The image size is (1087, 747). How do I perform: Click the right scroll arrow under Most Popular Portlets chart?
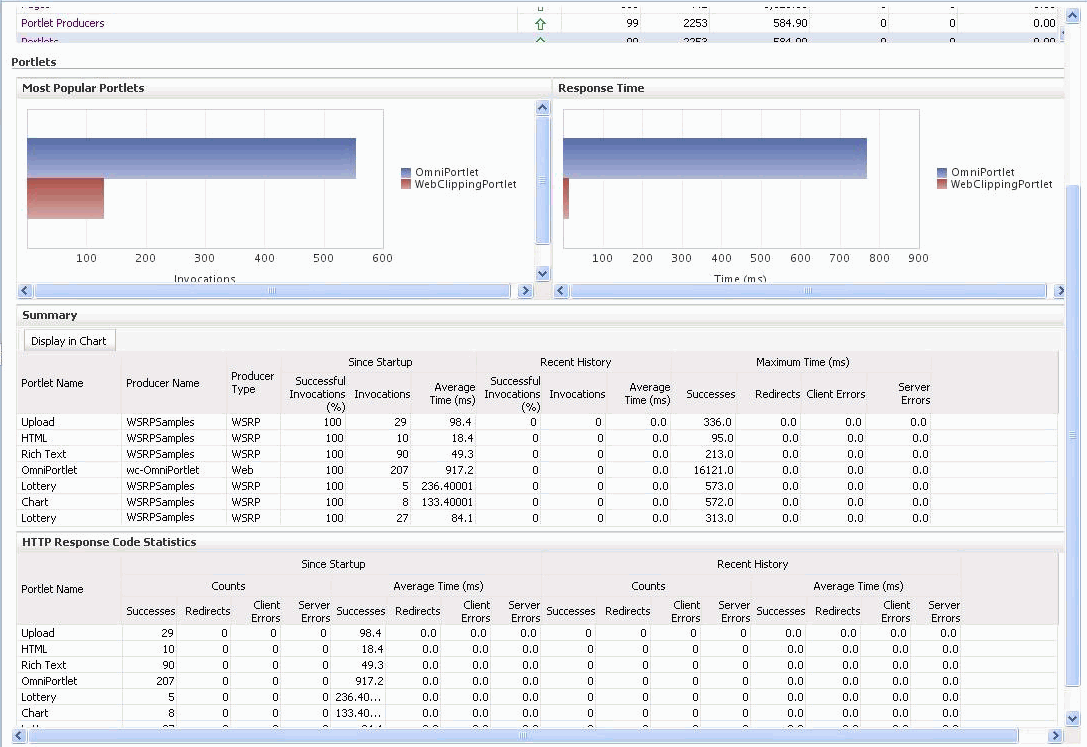pyautogui.click(x=525, y=291)
